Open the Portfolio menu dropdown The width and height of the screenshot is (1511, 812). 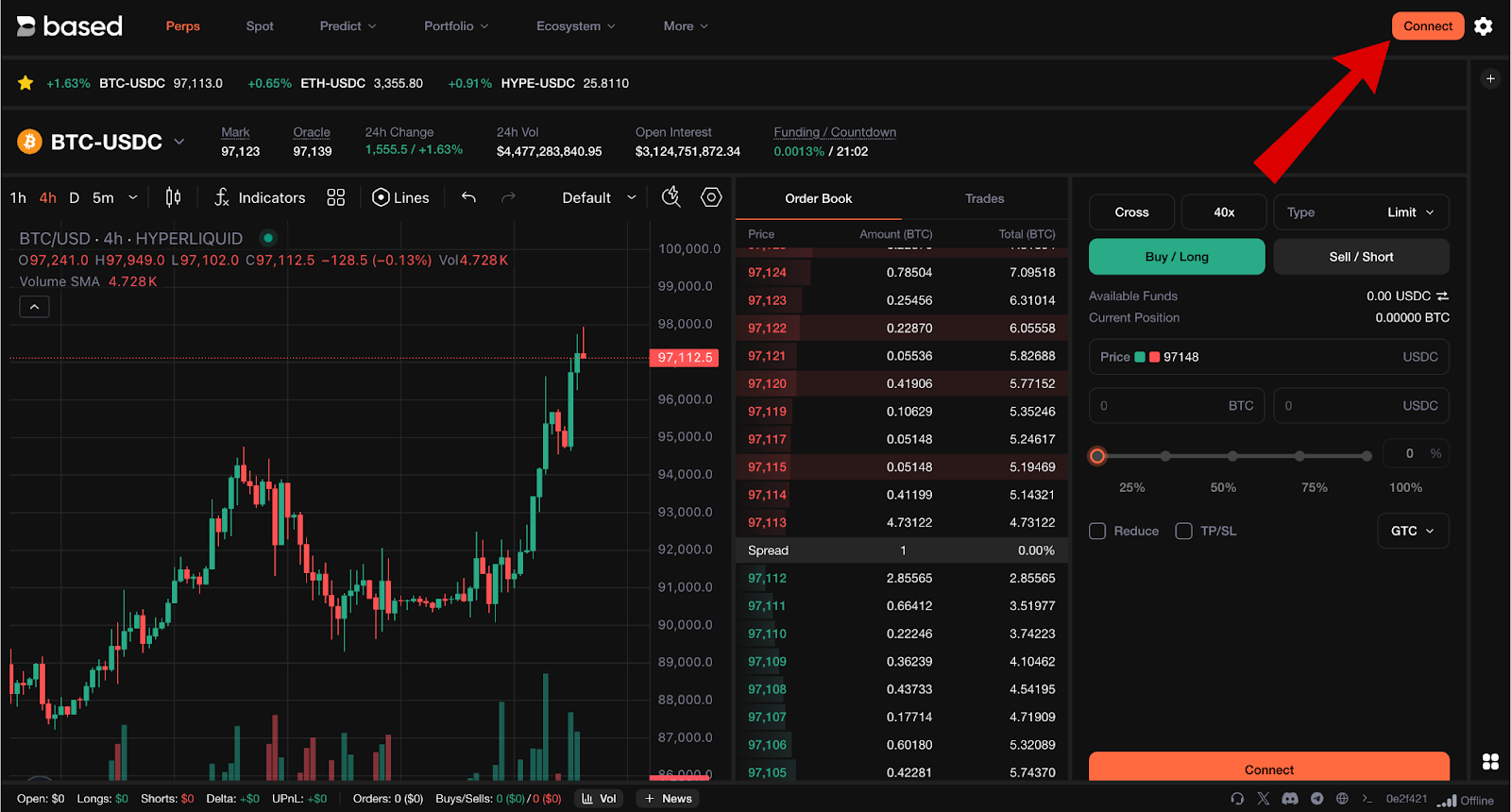click(x=456, y=26)
